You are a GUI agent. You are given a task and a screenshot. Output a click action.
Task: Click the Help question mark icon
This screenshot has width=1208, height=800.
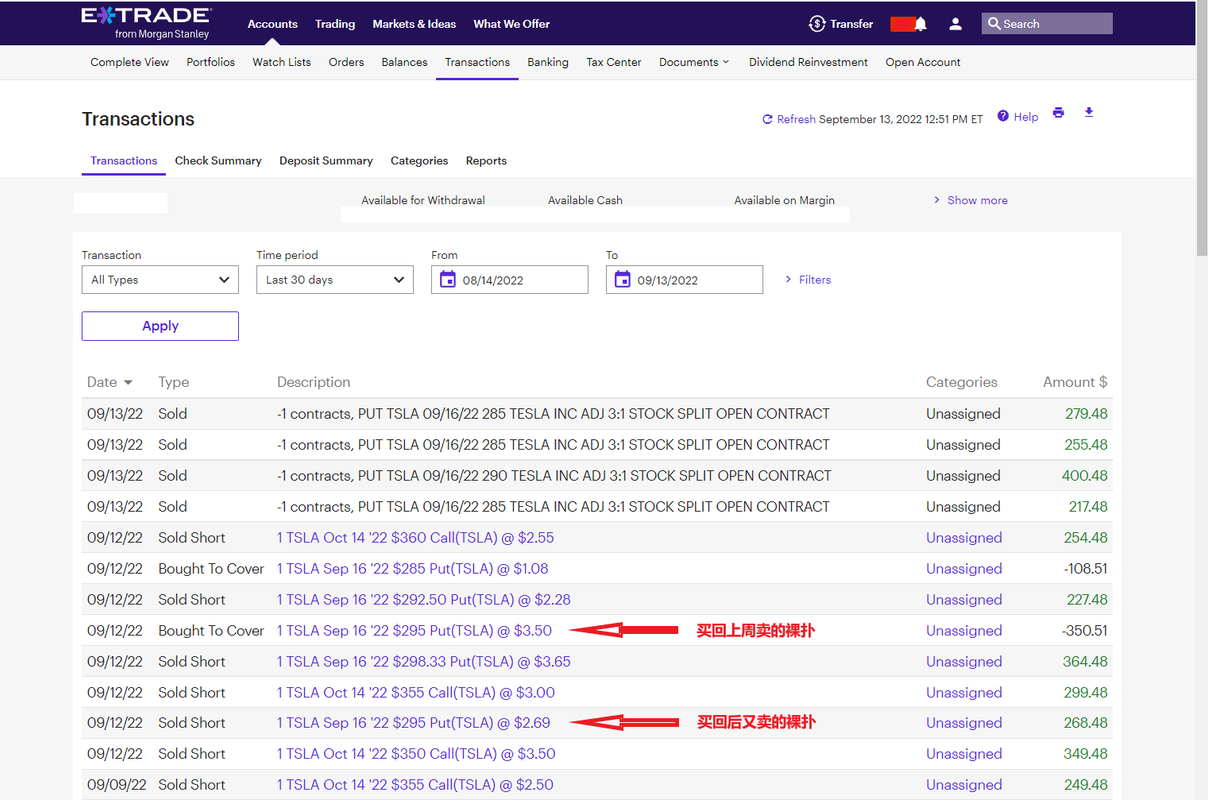(1003, 117)
